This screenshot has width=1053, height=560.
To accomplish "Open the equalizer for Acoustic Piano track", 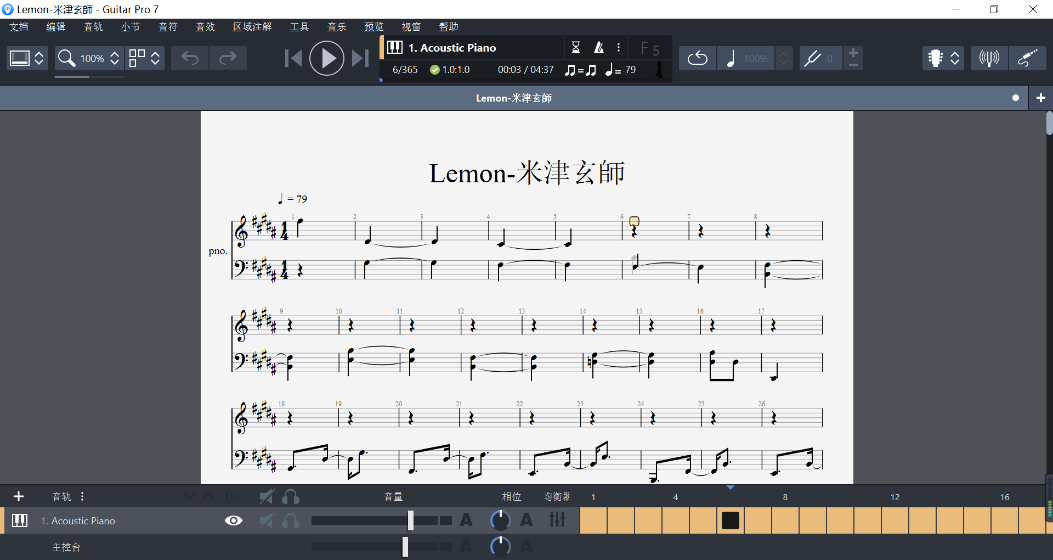I will click(x=557, y=520).
